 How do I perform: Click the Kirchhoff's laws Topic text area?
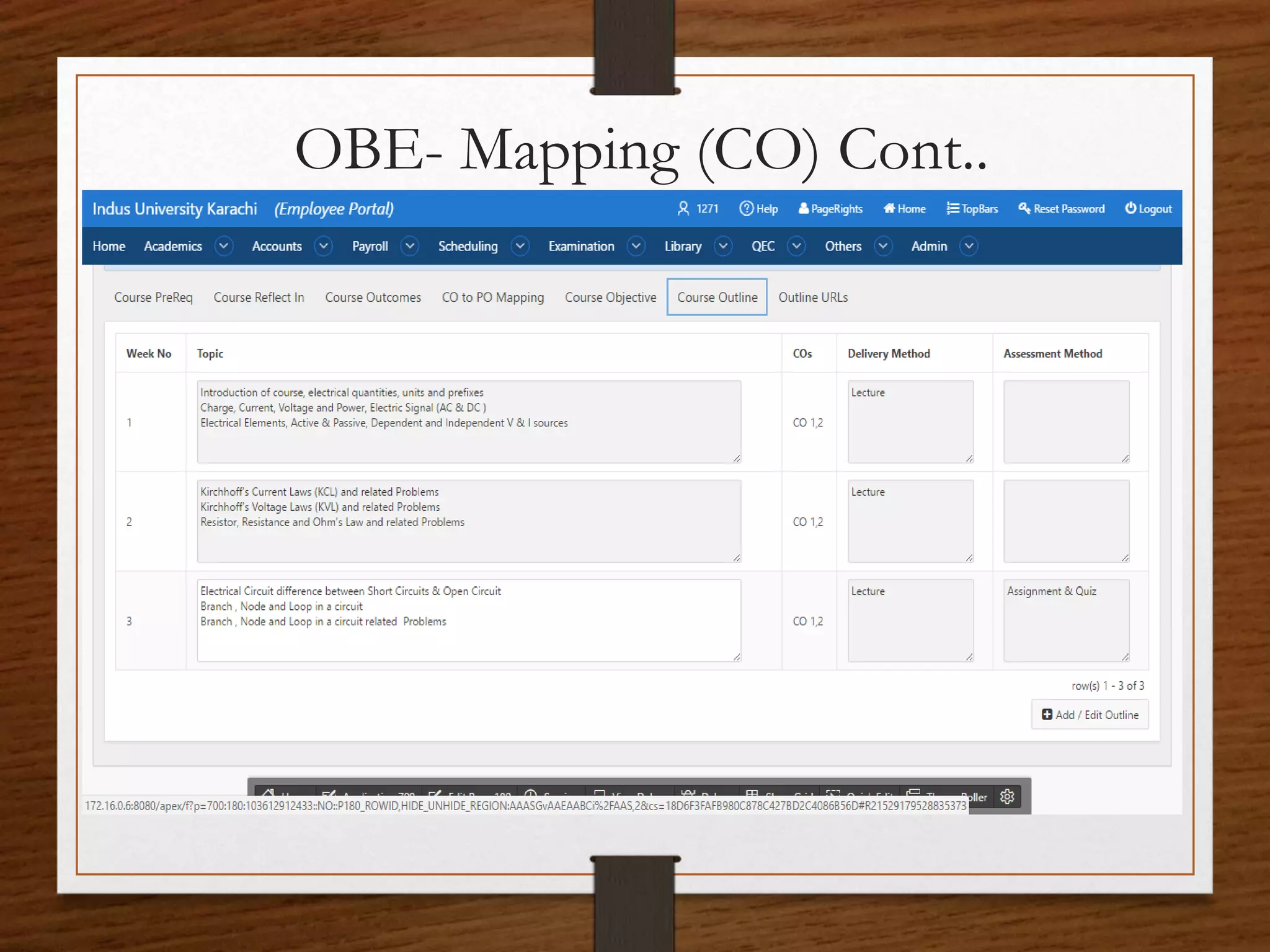coord(469,521)
